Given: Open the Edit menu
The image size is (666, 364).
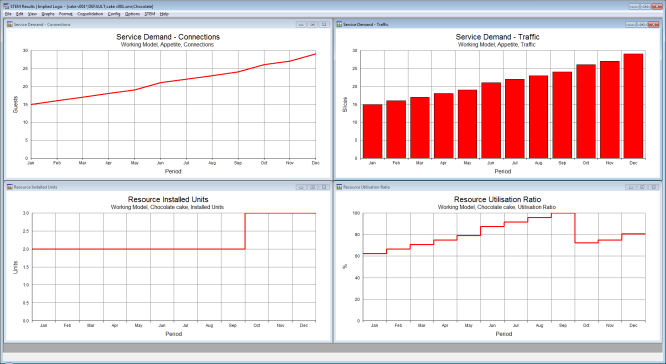Looking at the screenshot, I should [x=20, y=14].
